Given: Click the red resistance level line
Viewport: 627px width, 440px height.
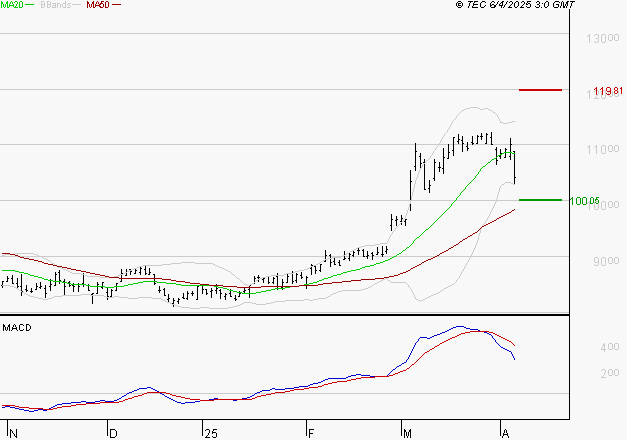Looking at the screenshot, I should pos(540,90).
